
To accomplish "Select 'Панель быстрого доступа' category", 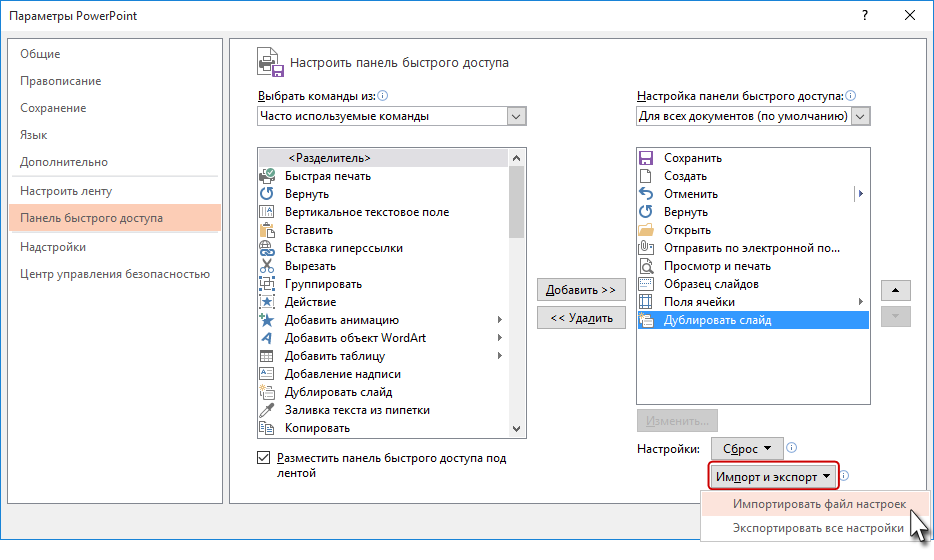I will [115, 218].
